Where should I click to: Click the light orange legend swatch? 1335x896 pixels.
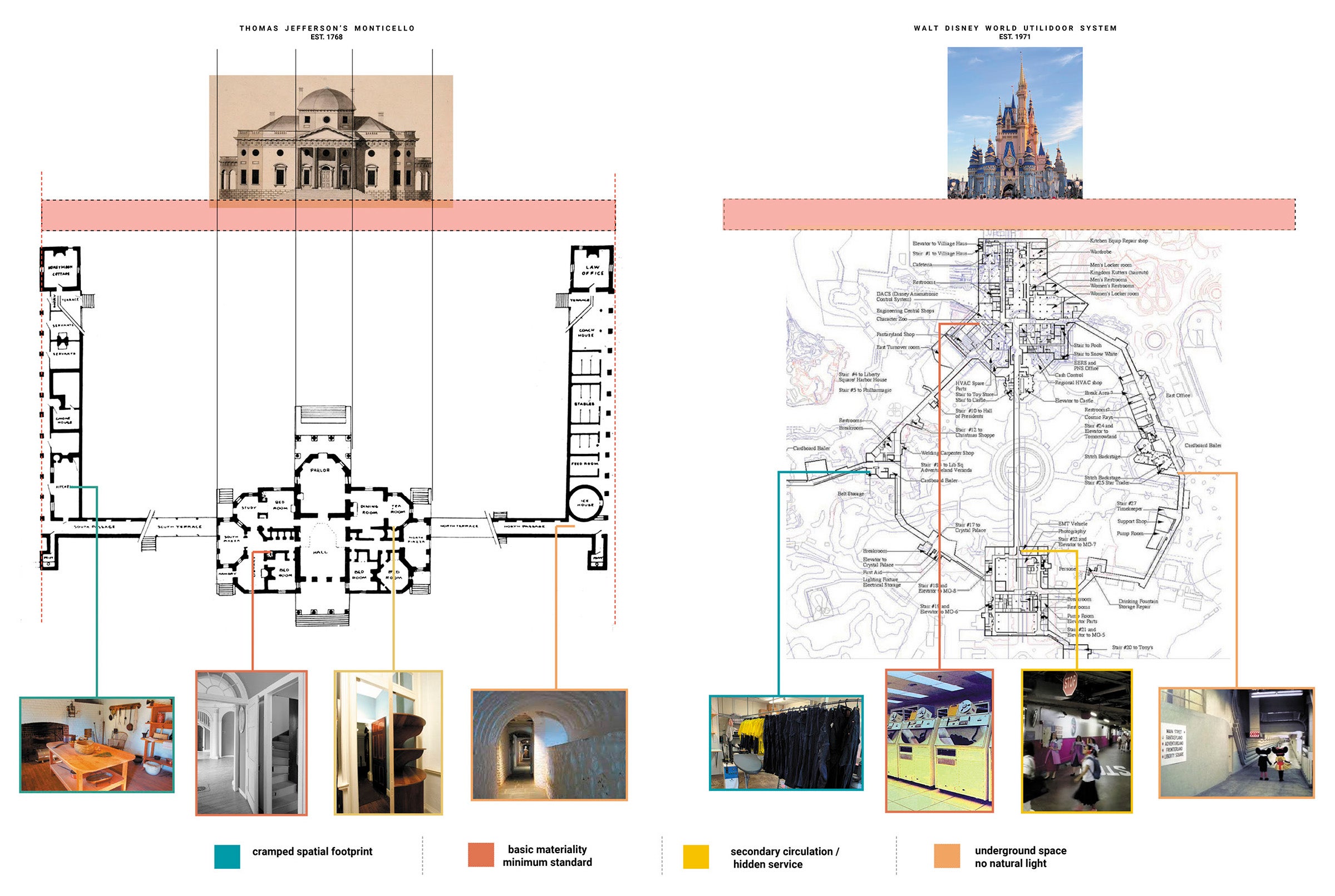(x=947, y=856)
